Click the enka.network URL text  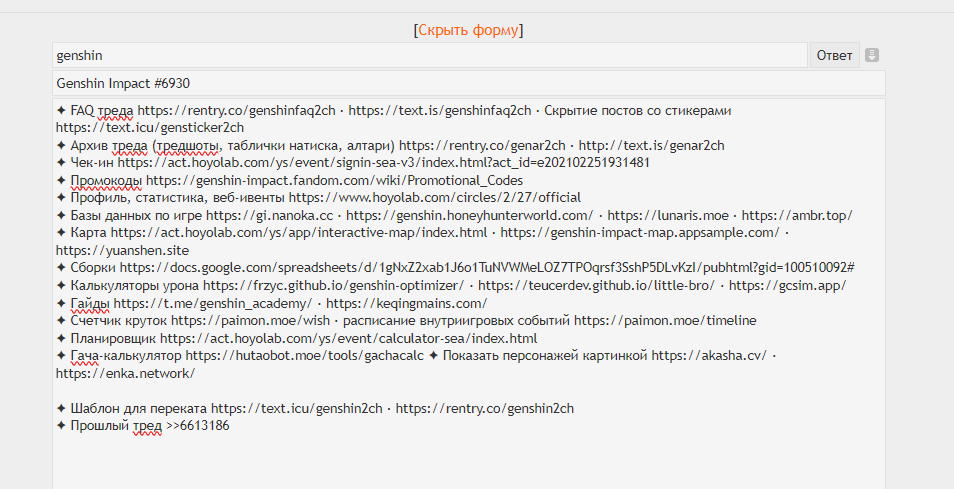pos(126,373)
